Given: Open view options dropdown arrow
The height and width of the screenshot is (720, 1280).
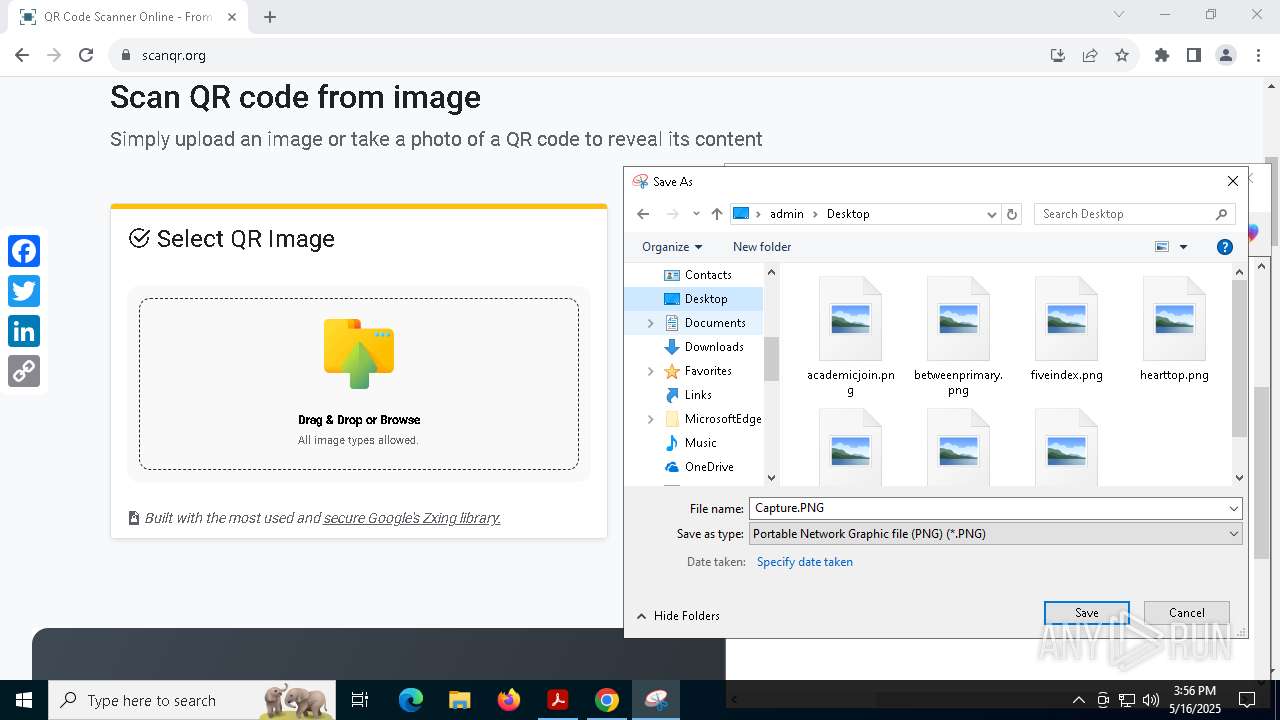Looking at the screenshot, I should click(x=1183, y=247).
